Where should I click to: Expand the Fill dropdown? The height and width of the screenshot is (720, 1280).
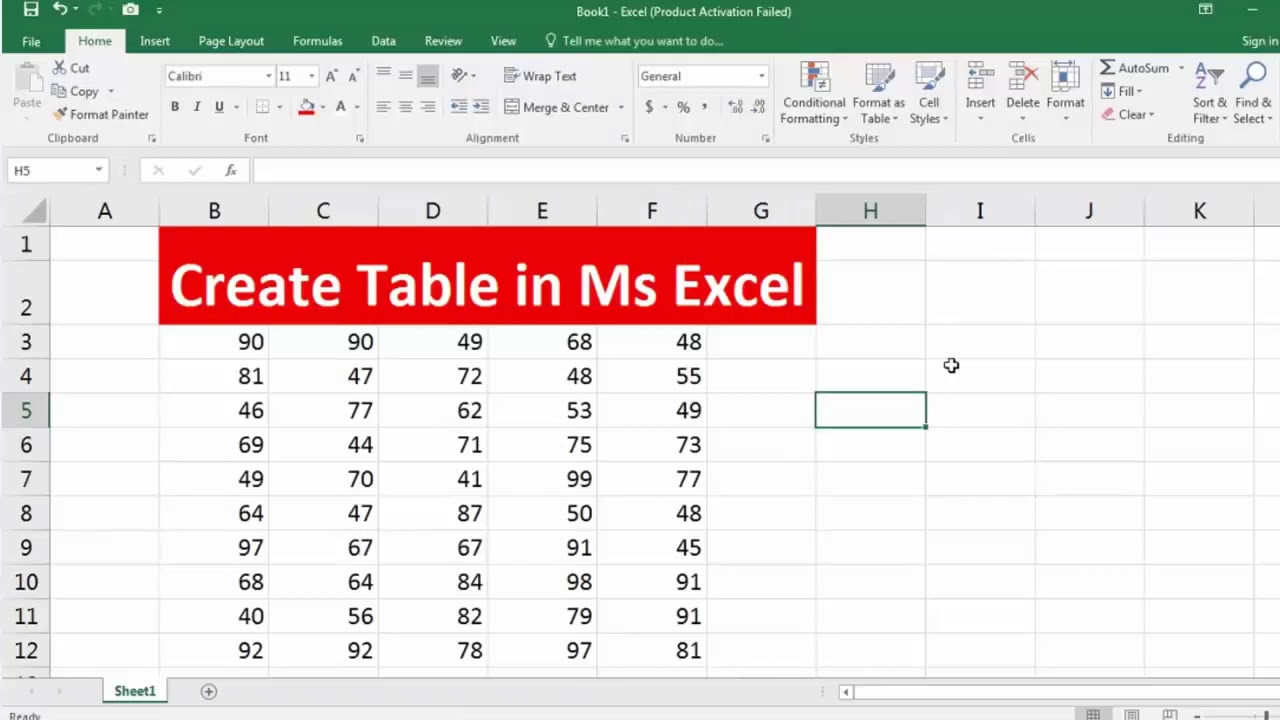point(1138,91)
